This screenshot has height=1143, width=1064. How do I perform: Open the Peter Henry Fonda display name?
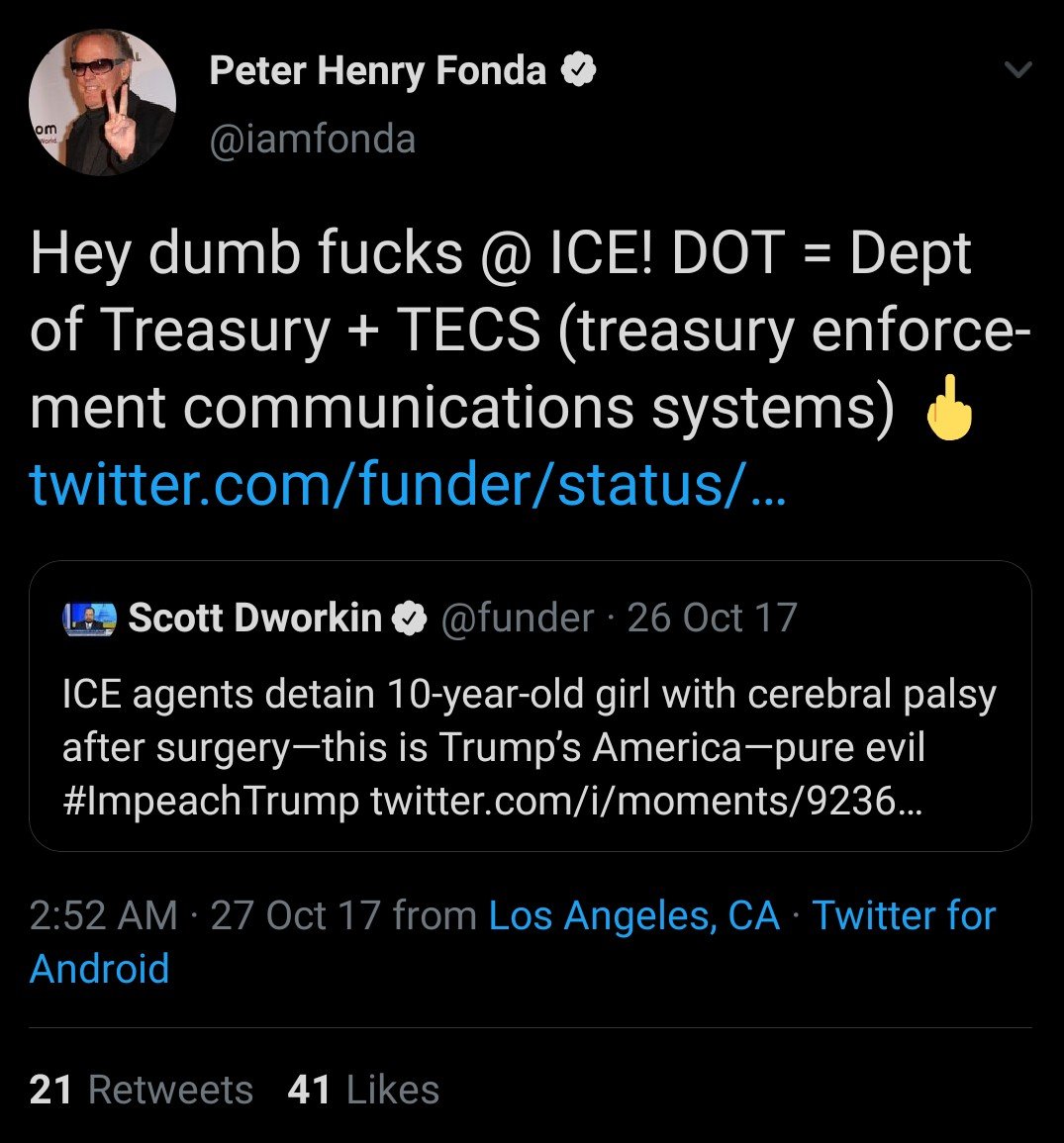point(377,71)
